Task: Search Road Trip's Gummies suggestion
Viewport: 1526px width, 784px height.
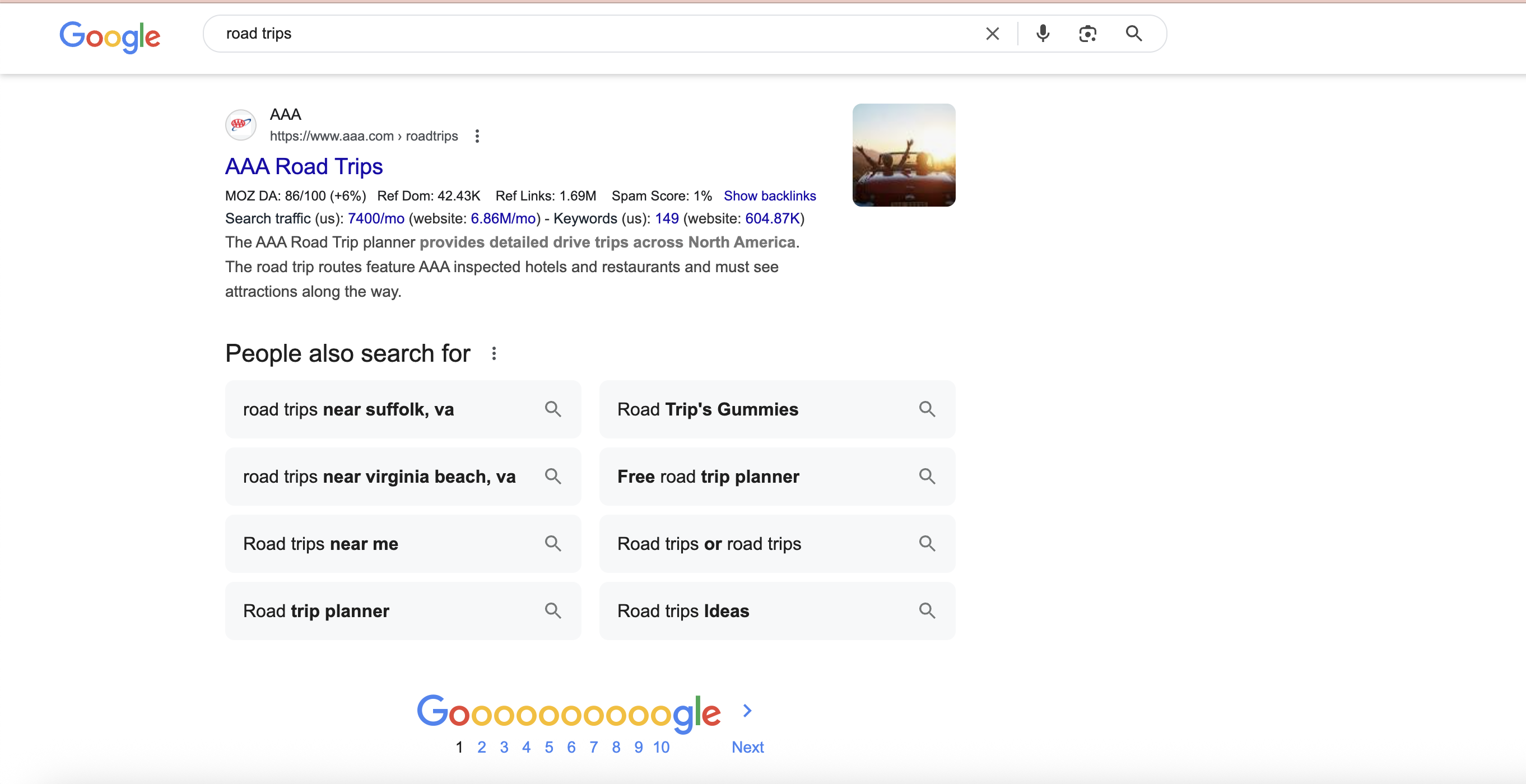Action: coord(776,409)
